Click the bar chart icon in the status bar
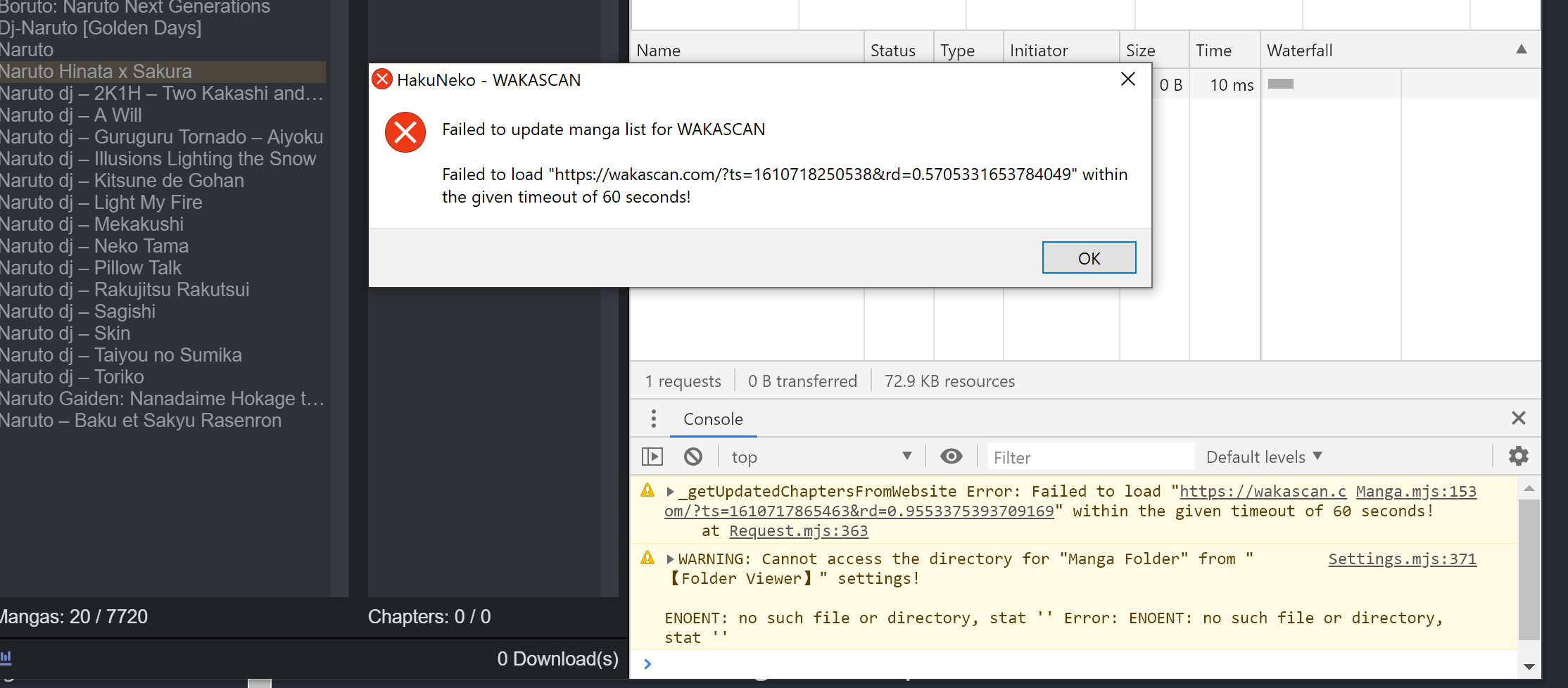The height and width of the screenshot is (688, 1568). pyautogui.click(x=6, y=658)
